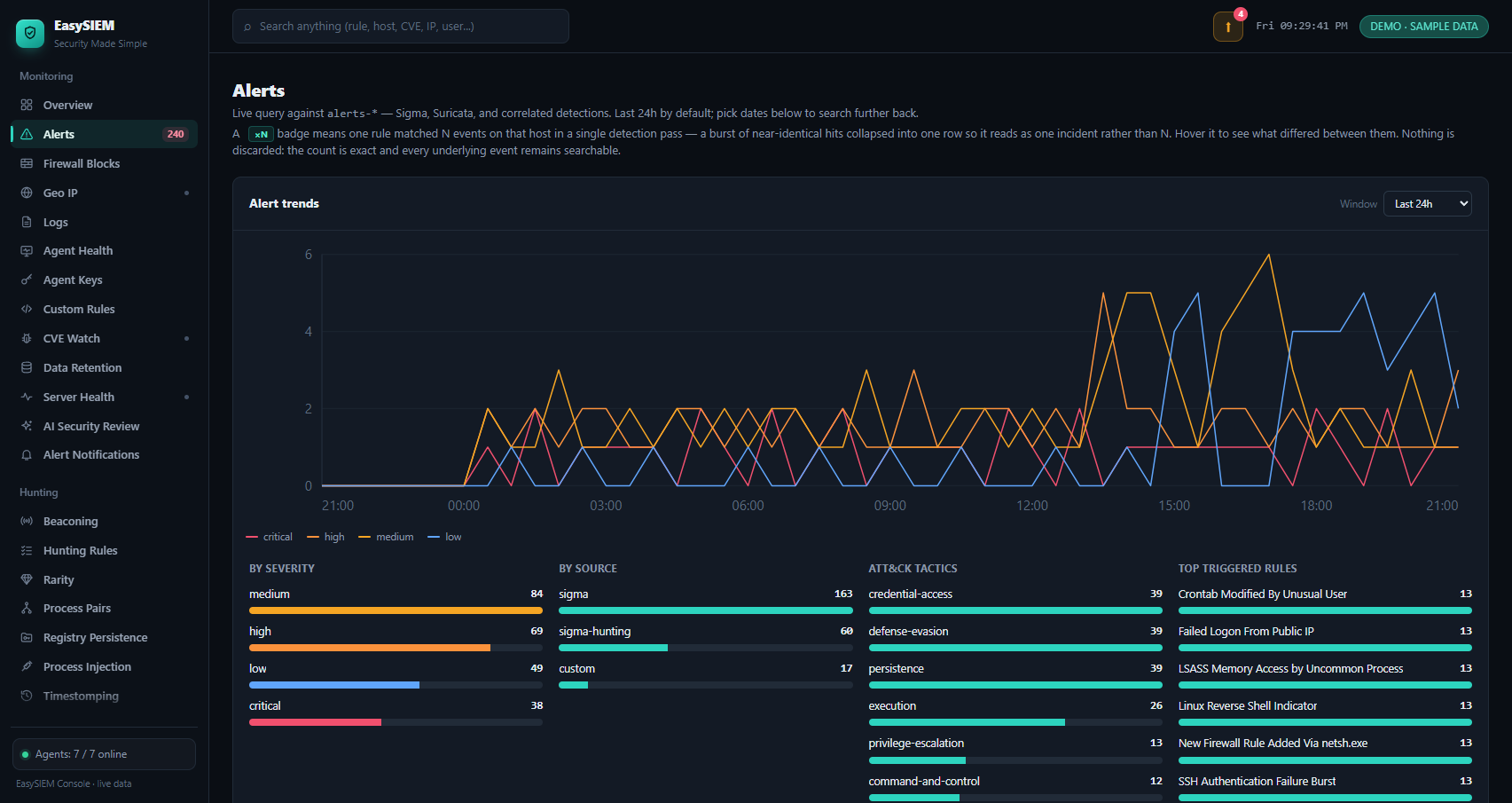Click the DEMO · SAMPLE DATA badge

[x=1423, y=27]
